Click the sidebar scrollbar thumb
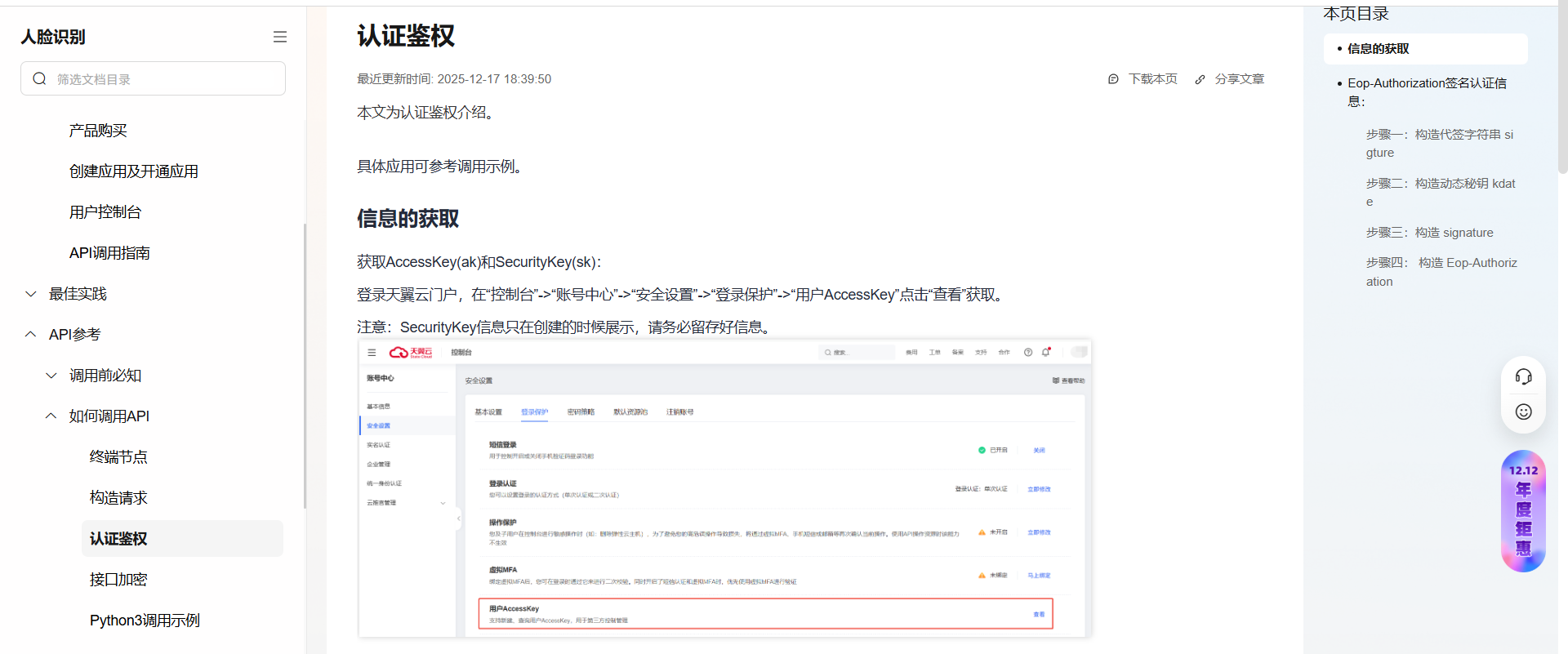This screenshot has width=1568, height=654. (x=305, y=366)
